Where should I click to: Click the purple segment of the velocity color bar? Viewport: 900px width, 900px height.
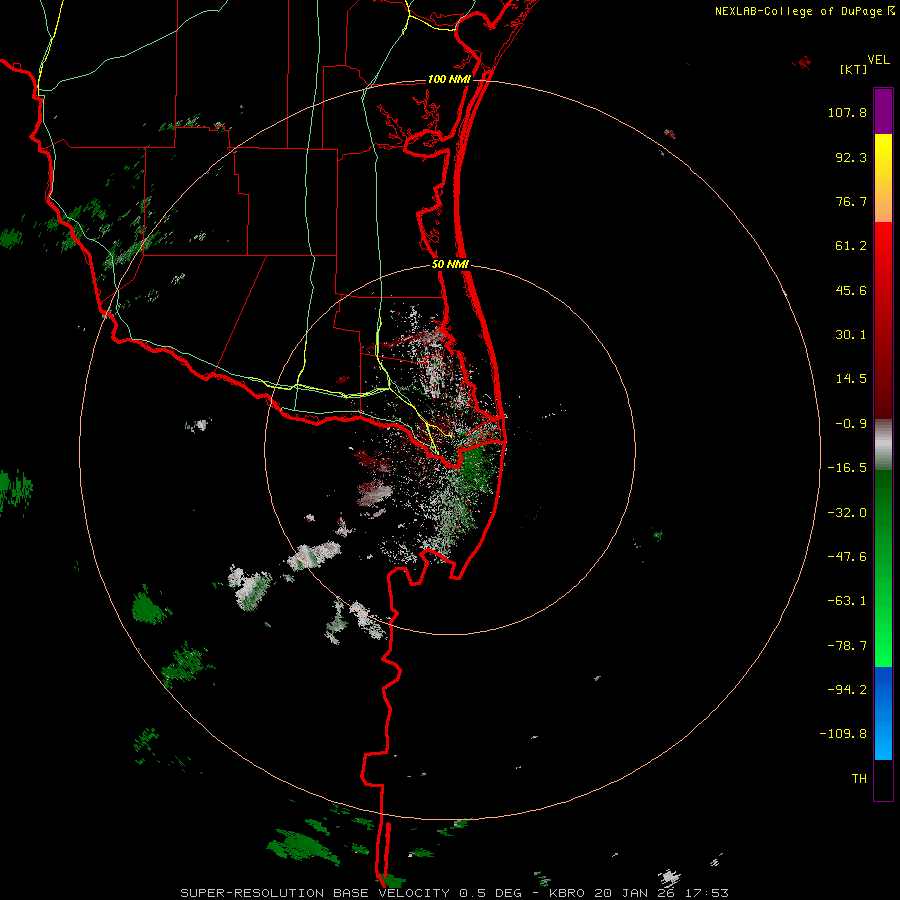(883, 111)
